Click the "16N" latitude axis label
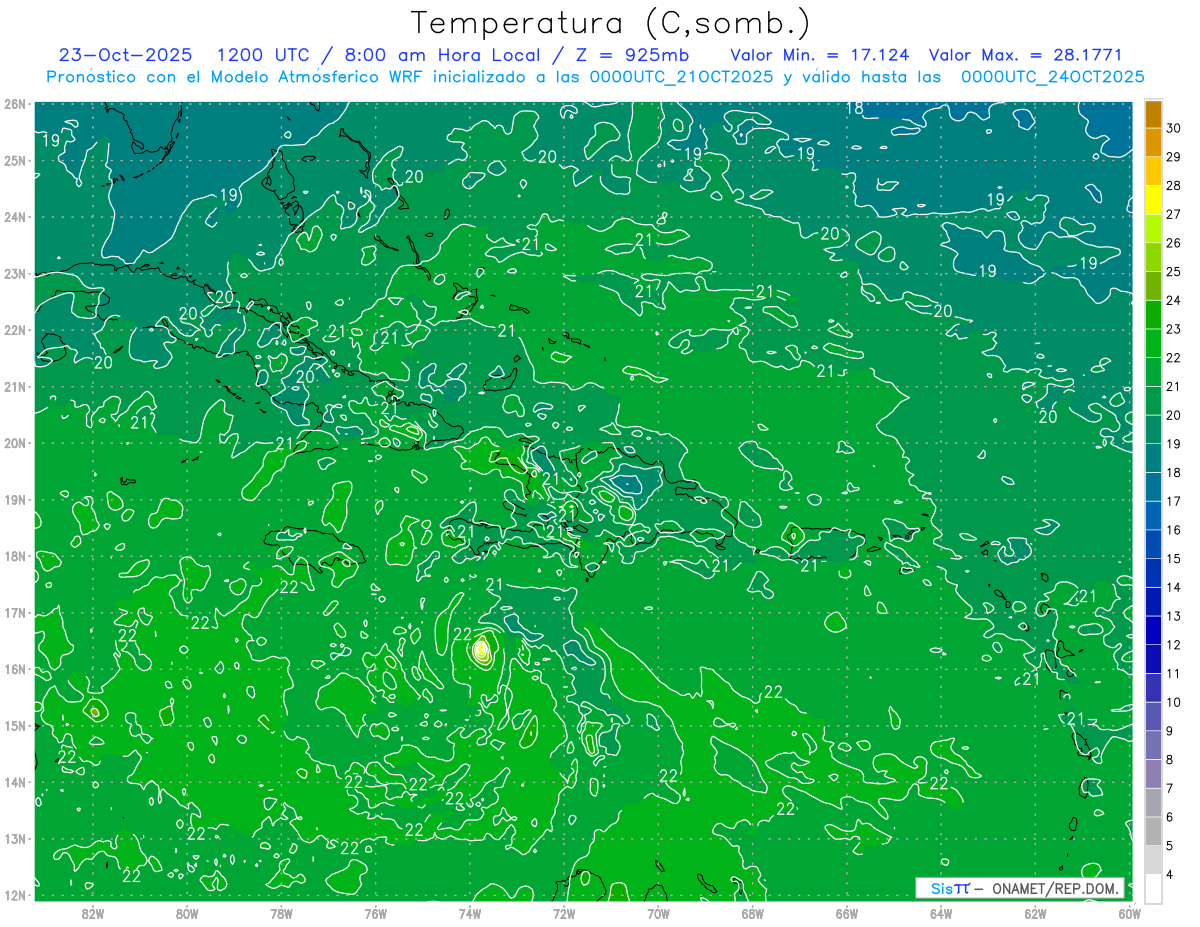Image resolution: width=1200 pixels, height=927 pixels. (x=15, y=669)
